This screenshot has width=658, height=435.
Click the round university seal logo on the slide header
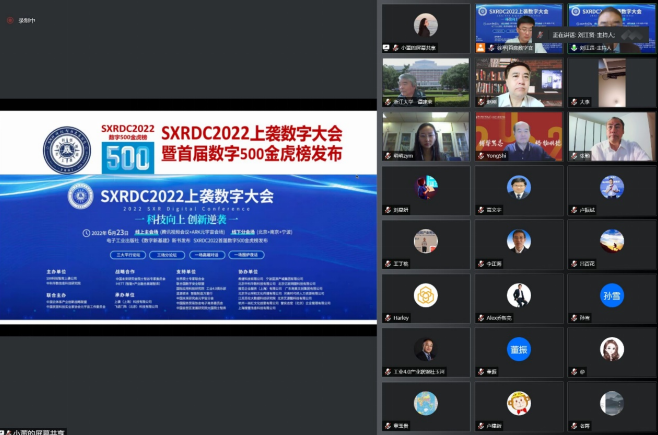point(67,150)
